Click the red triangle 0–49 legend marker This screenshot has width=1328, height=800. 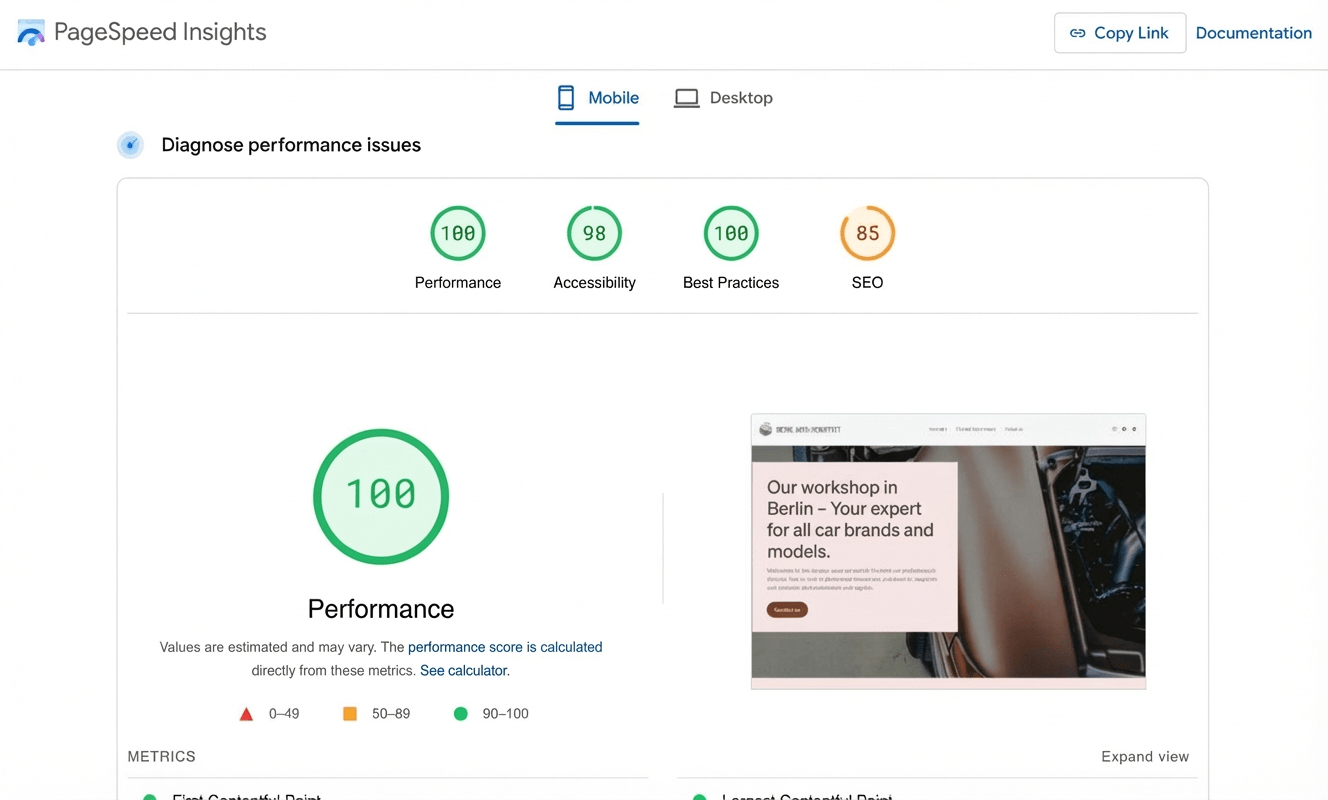246,713
